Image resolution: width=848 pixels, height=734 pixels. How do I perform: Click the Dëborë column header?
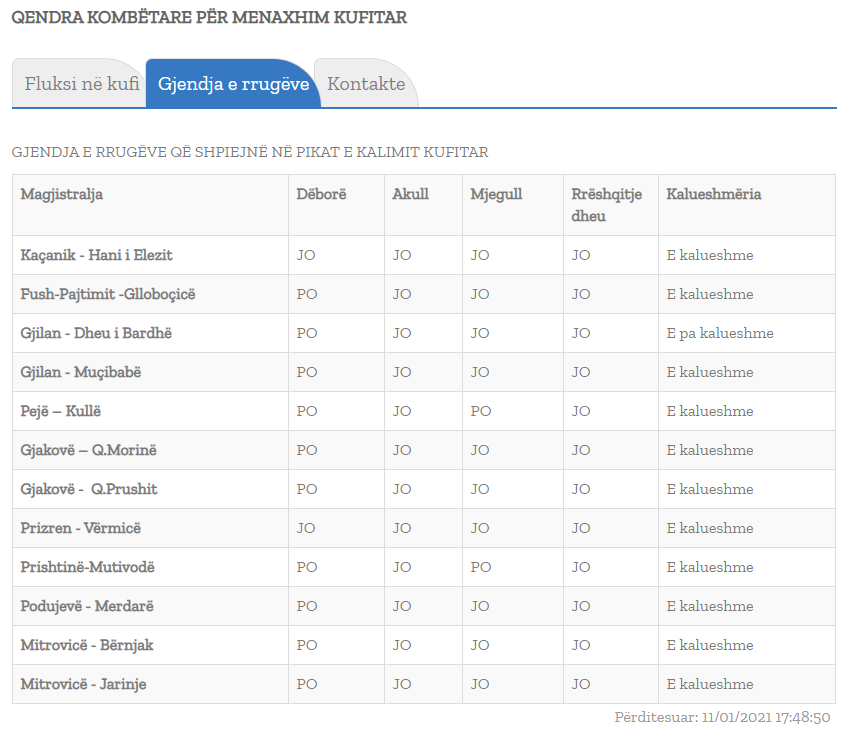(x=321, y=194)
